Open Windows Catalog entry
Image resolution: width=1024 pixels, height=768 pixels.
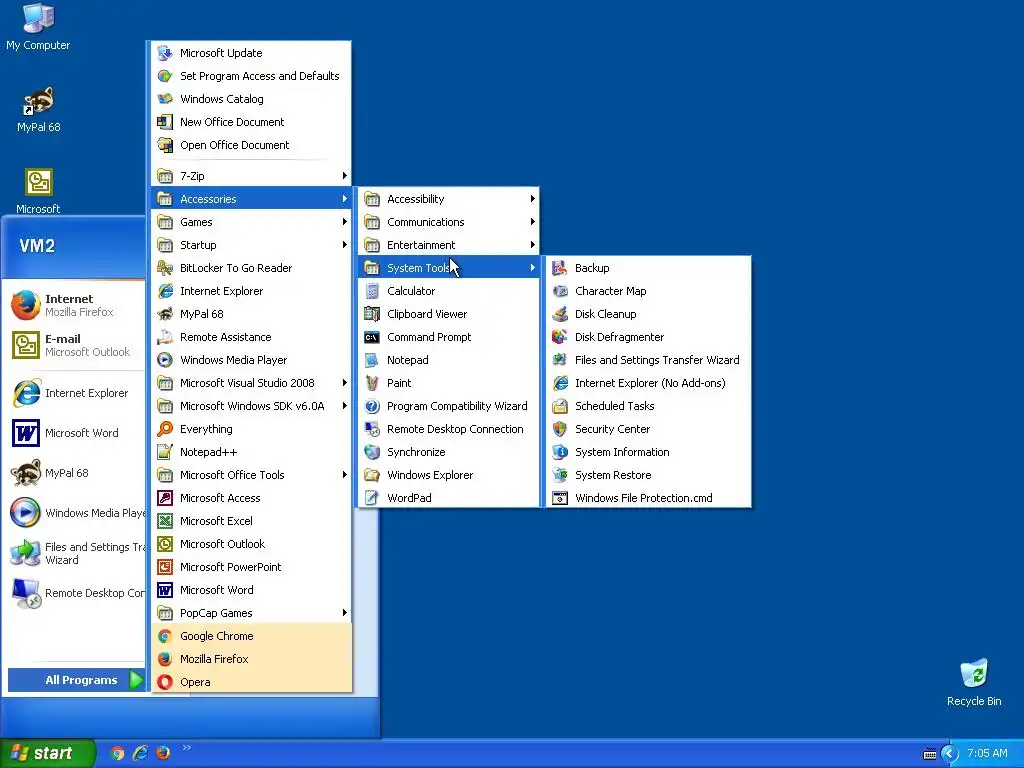[251, 99]
